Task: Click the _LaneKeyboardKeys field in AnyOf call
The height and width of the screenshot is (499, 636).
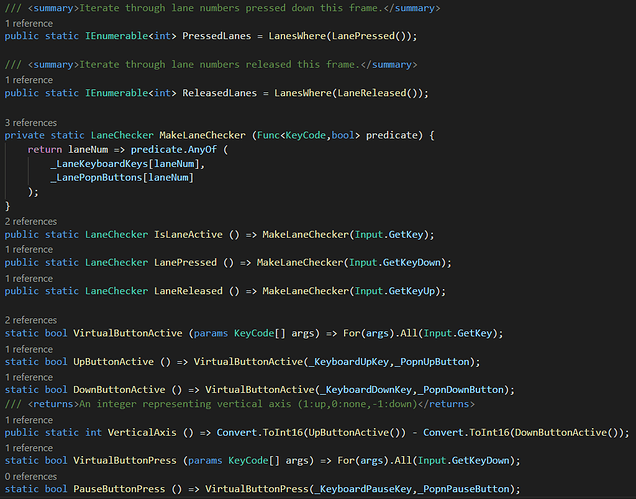Action: pos(105,164)
